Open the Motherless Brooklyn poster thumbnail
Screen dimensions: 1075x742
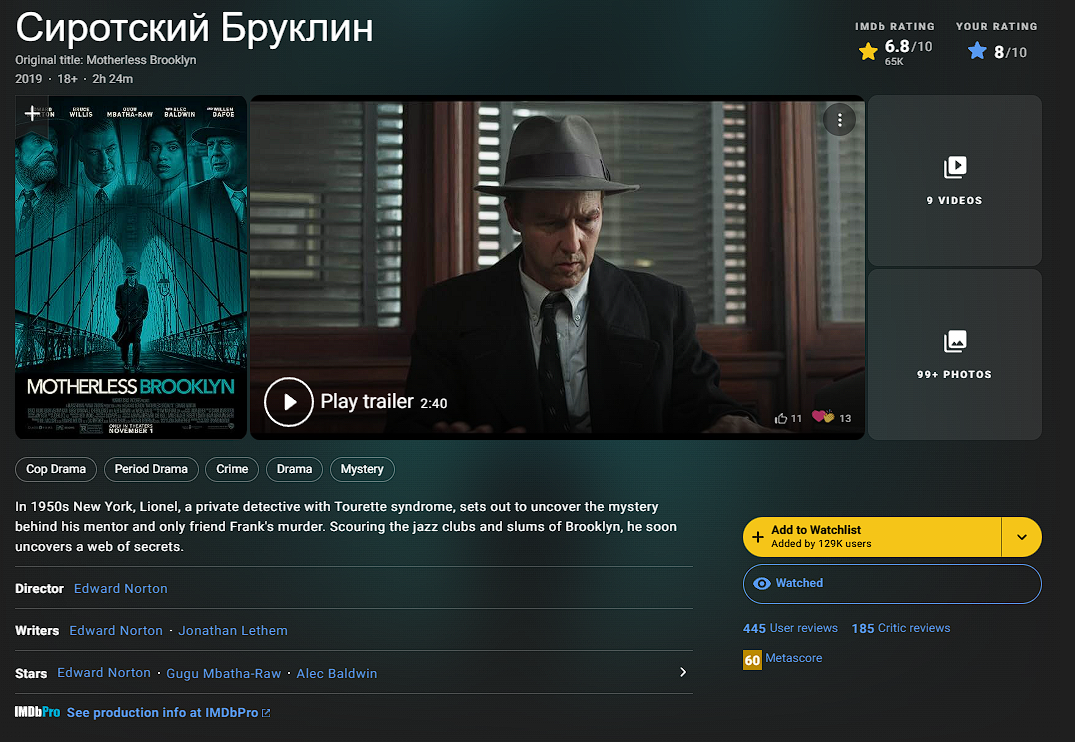coord(131,267)
